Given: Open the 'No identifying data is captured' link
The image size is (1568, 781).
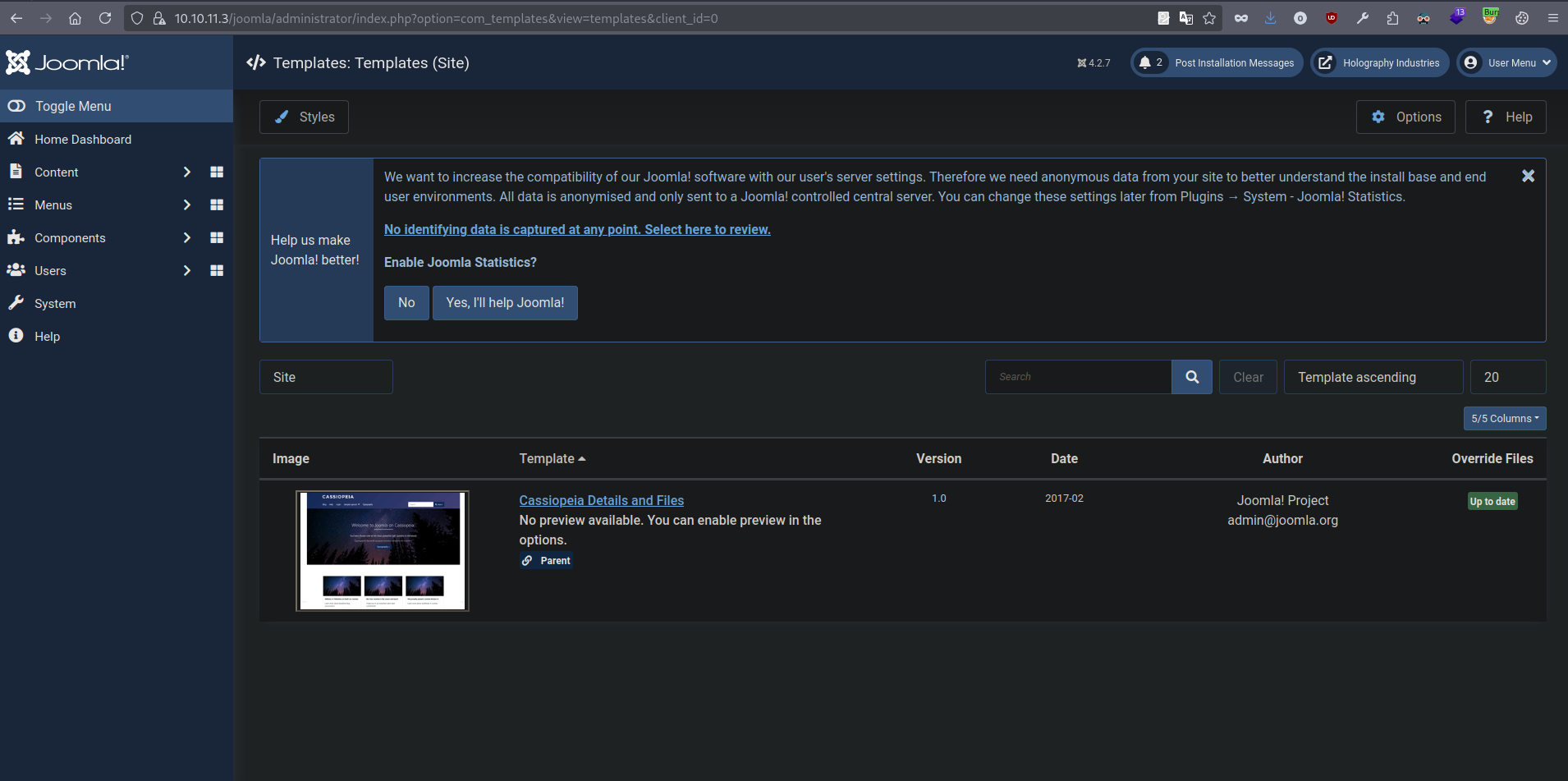Looking at the screenshot, I should tap(577, 229).
